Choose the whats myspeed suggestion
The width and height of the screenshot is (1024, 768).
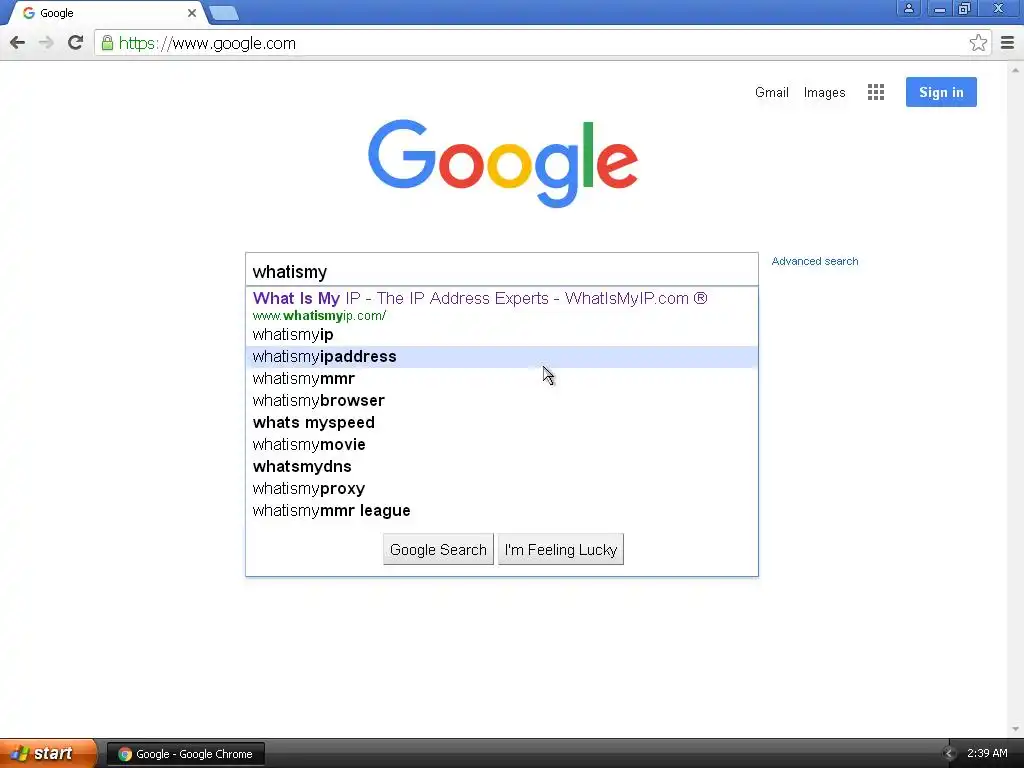coord(502,423)
